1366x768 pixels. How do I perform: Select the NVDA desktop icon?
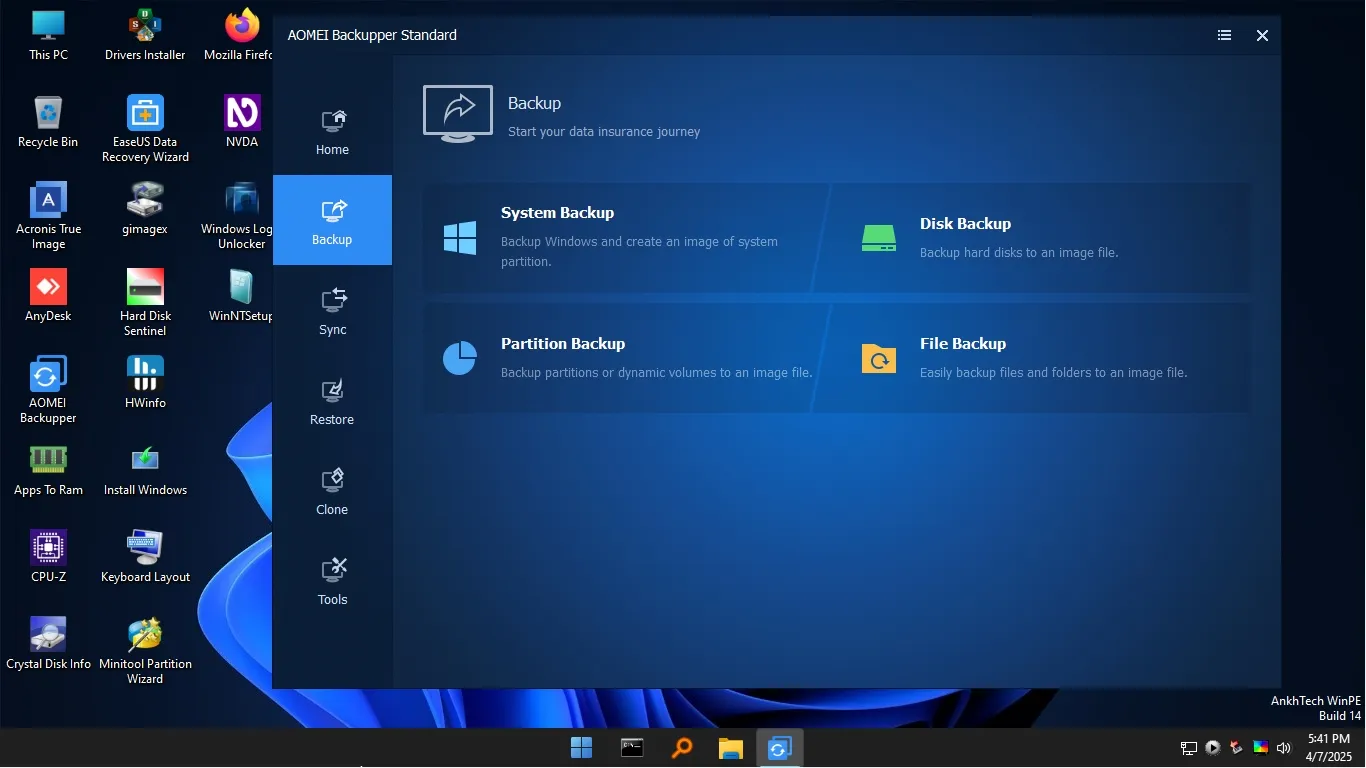click(x=242, y=122)
